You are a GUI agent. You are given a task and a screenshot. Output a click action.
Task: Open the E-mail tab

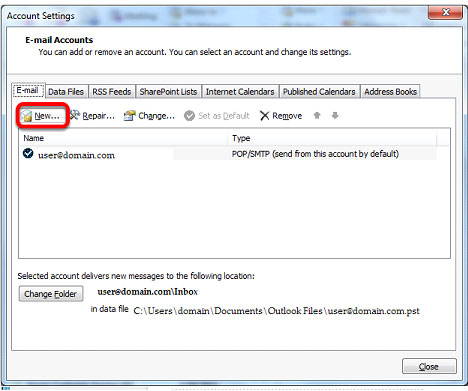28,90
